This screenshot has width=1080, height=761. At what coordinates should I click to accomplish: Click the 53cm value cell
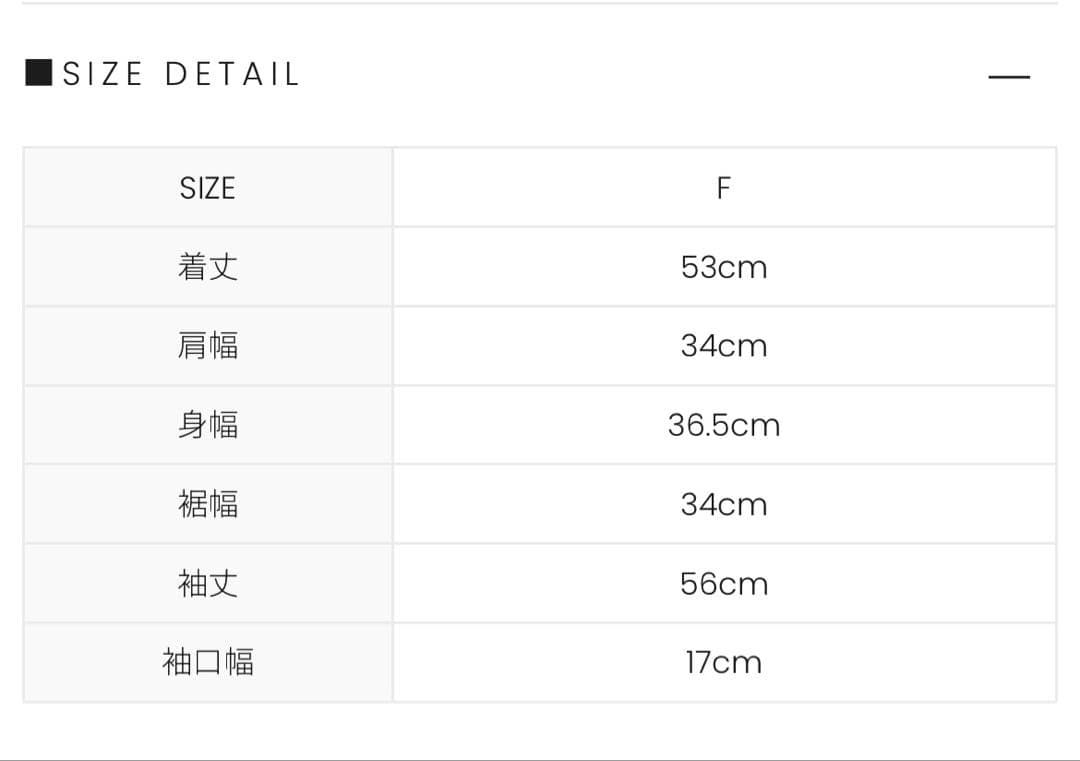point(724,267)
